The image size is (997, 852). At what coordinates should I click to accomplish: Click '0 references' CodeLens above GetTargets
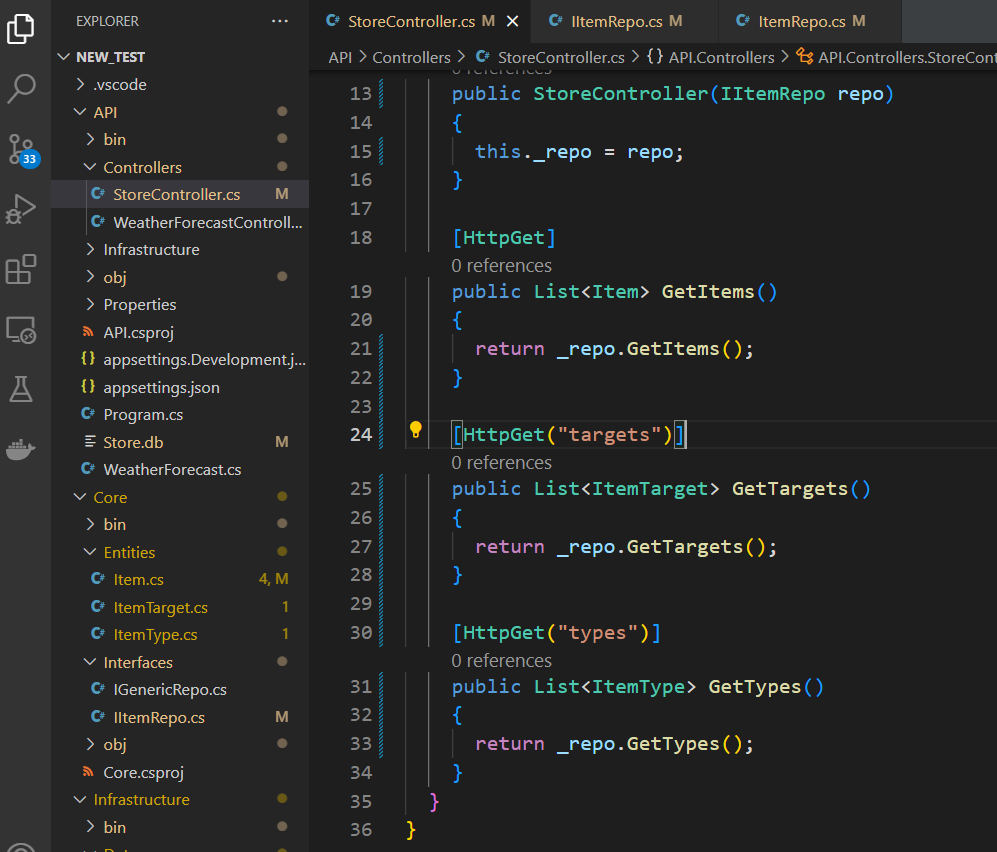501,462
